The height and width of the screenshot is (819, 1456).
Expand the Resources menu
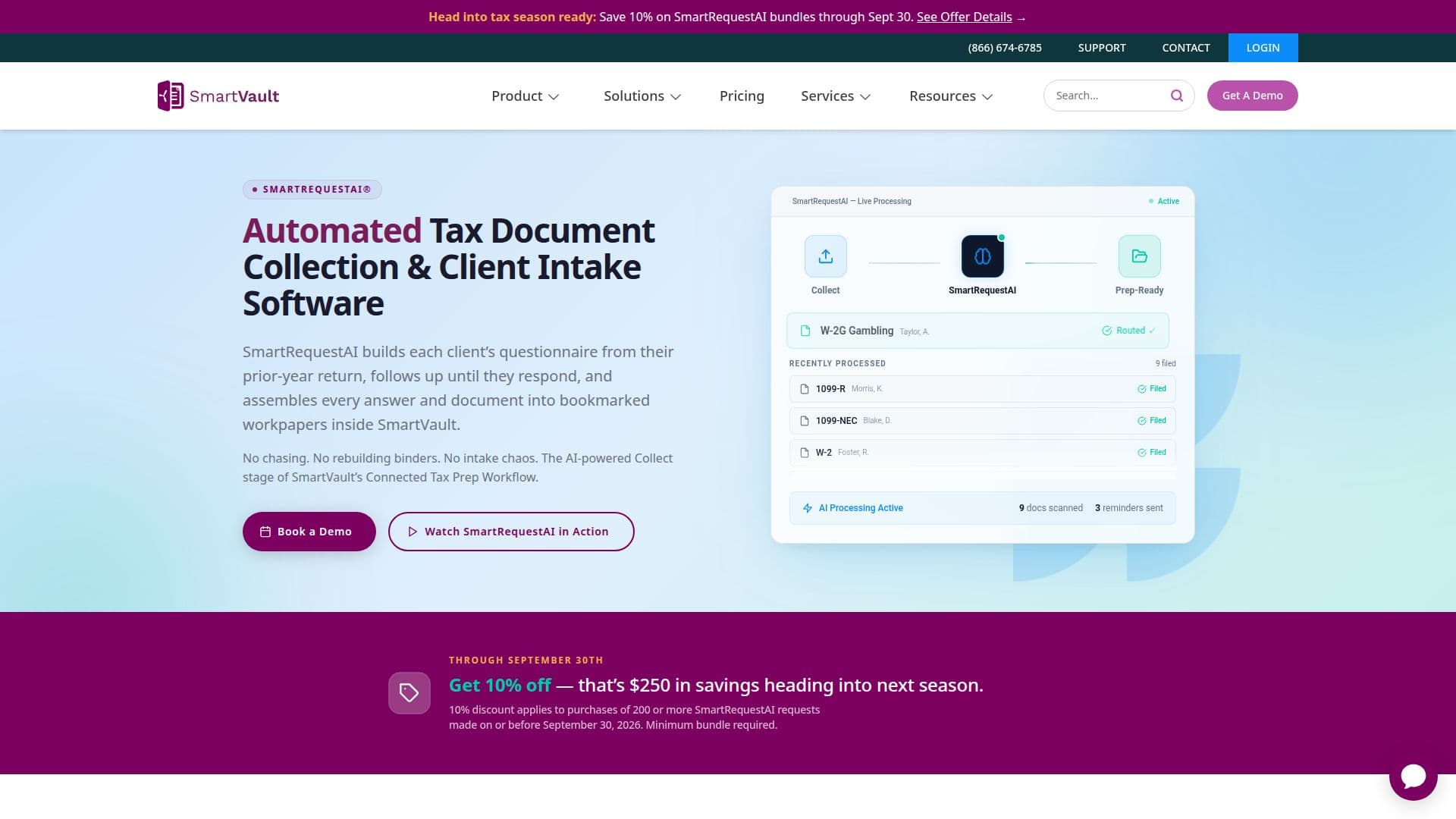[x=951, y=96]
